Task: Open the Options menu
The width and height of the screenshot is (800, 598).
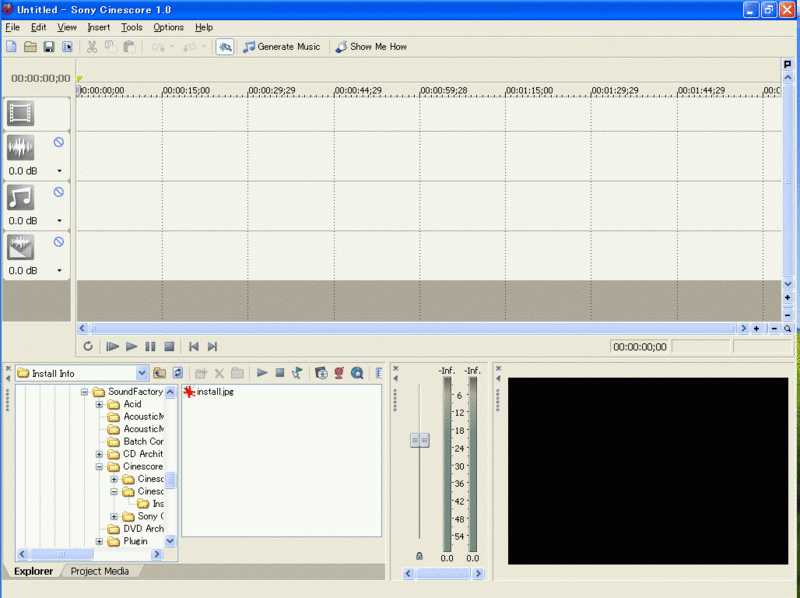Action: pos(168,28)
